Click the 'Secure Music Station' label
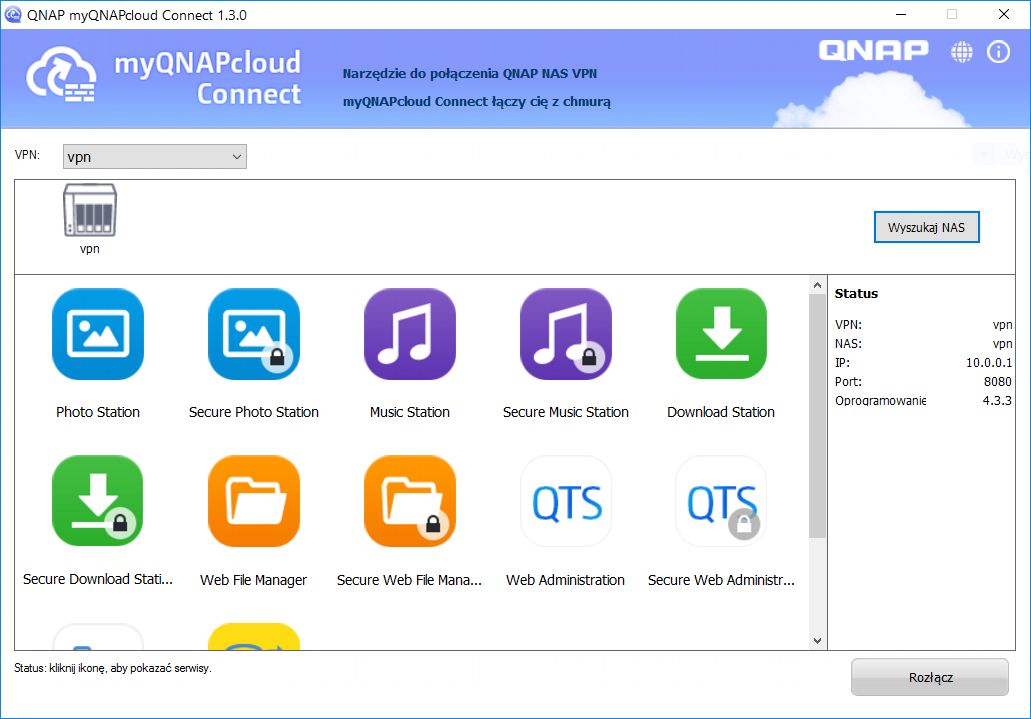Screen dimensions: 1031x719 (x=565, y=412)
